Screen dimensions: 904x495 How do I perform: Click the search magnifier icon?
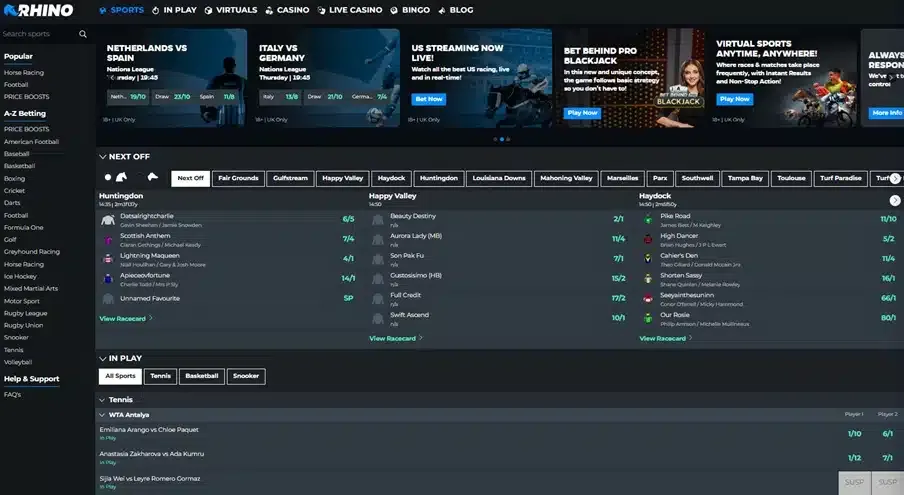click(x=83, y=34)
